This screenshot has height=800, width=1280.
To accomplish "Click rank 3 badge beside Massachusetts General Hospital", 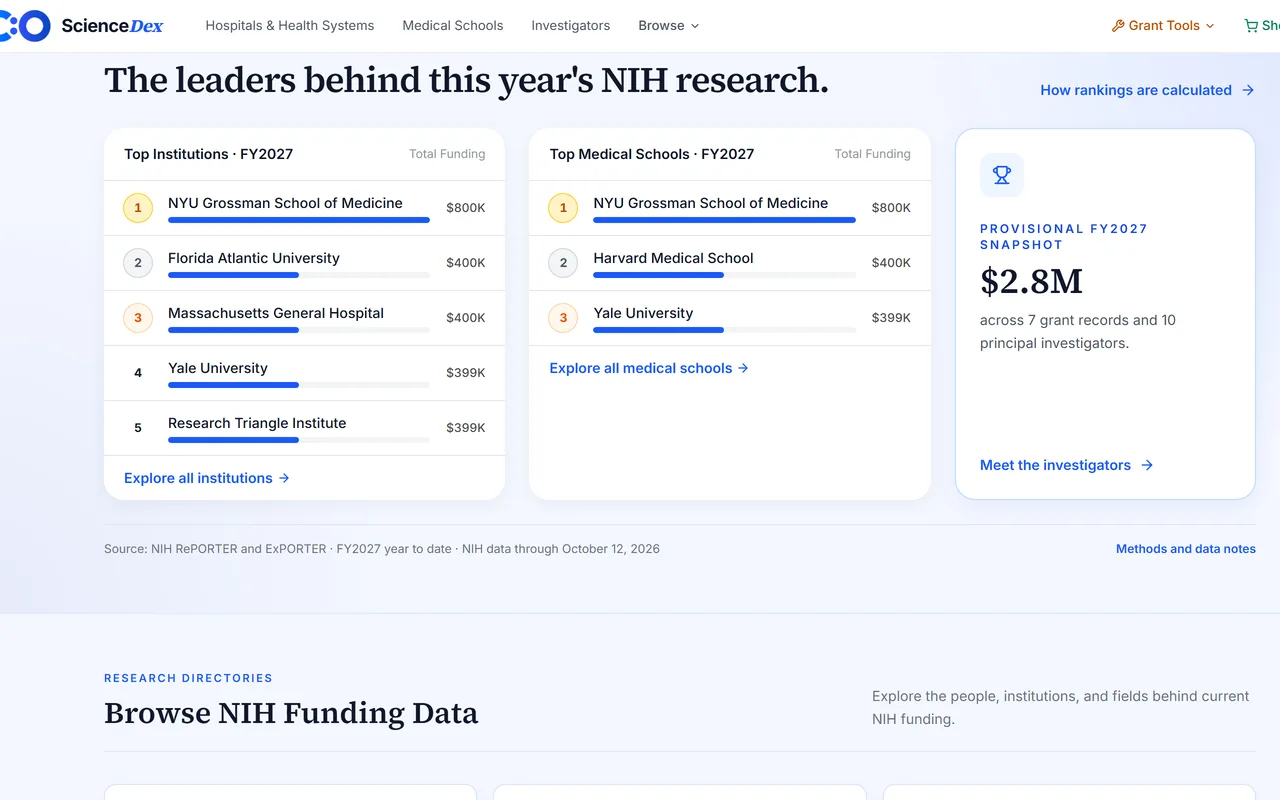I will tap(138, 318).
